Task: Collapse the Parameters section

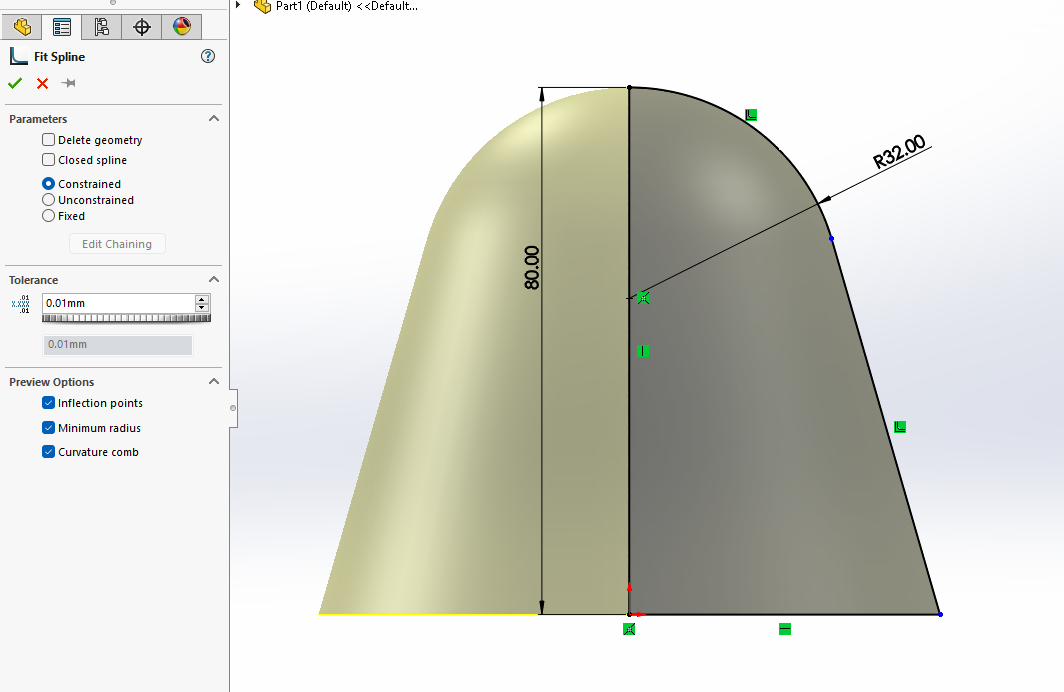Action: (213, 118)
